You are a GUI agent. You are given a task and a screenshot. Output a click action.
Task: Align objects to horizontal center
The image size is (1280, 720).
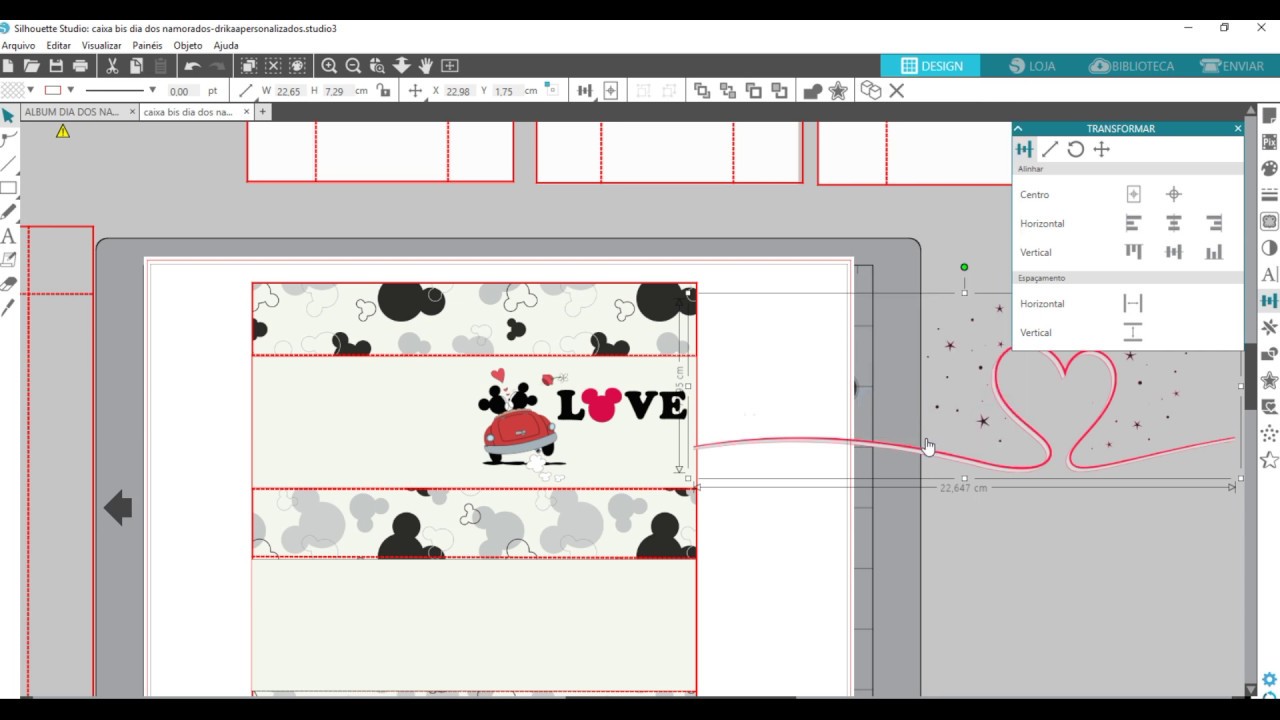point(1174,223)
